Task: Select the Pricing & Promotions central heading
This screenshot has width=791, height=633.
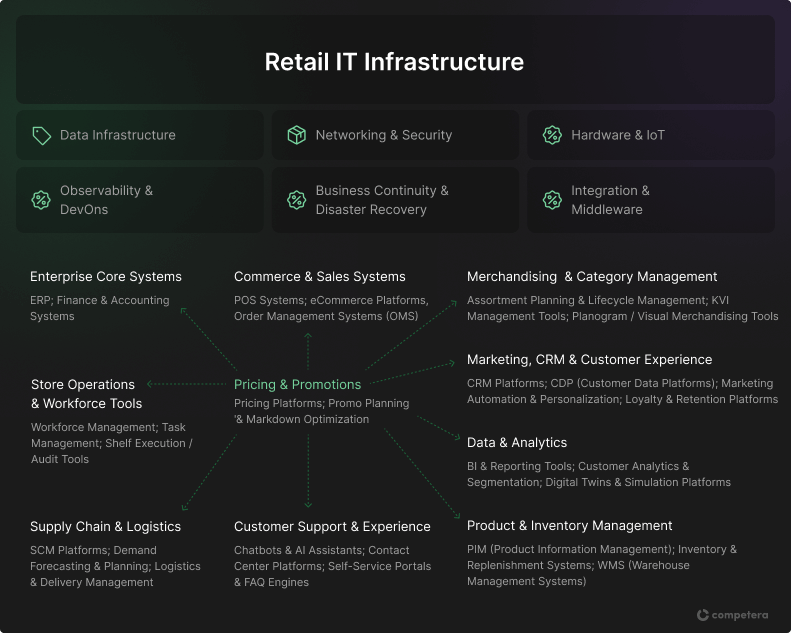Action: [297, 384]
